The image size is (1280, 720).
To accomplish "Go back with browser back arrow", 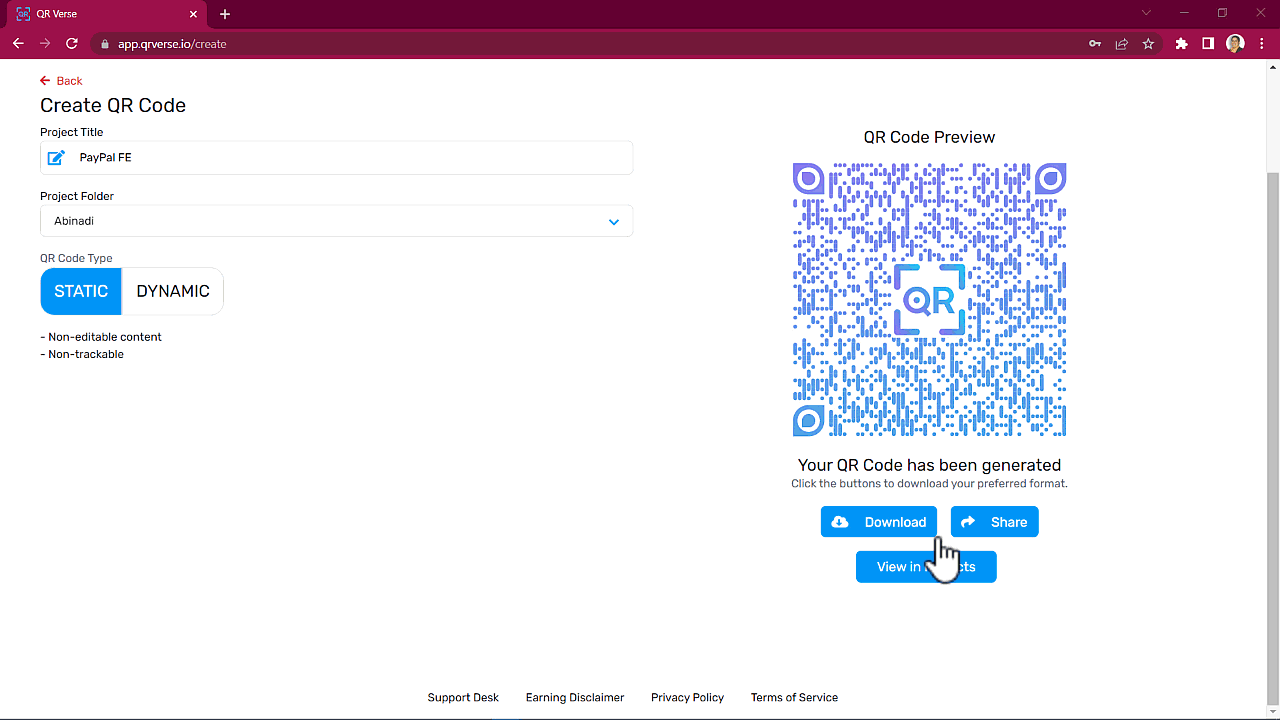I will (18, 44).
